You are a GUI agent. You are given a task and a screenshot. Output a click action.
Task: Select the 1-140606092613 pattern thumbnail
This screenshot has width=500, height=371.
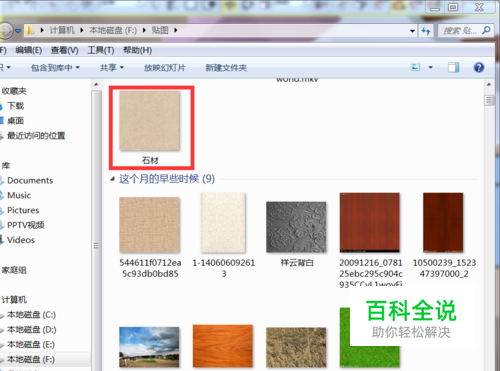(223, 223)
